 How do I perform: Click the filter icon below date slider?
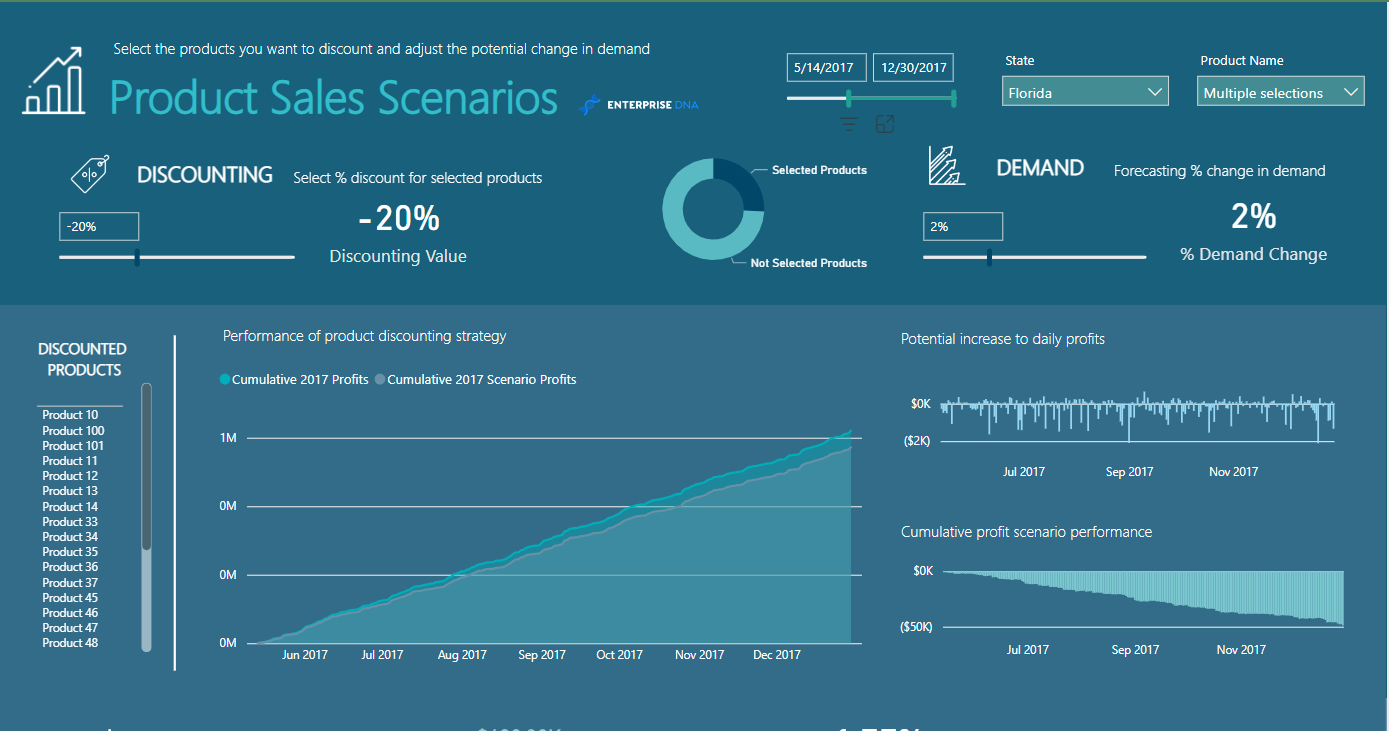tap(849, 124)
